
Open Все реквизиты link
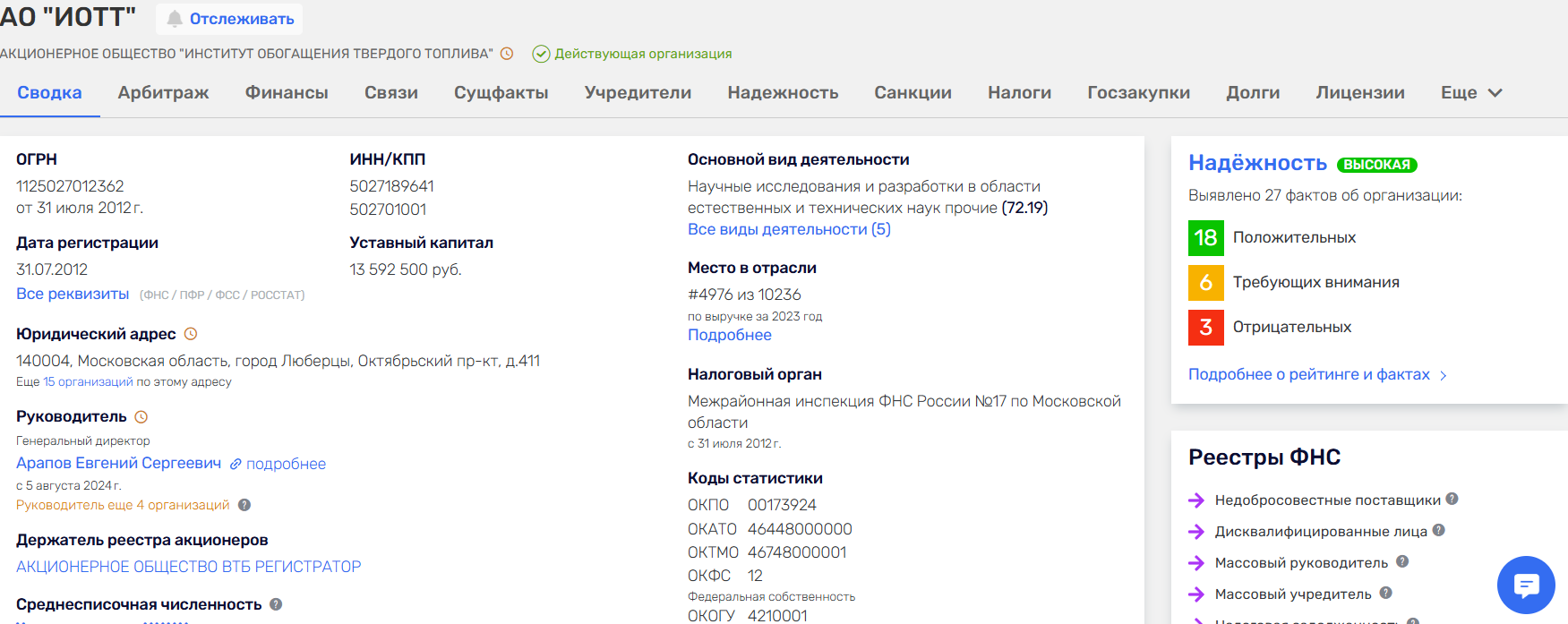point(73,294)
